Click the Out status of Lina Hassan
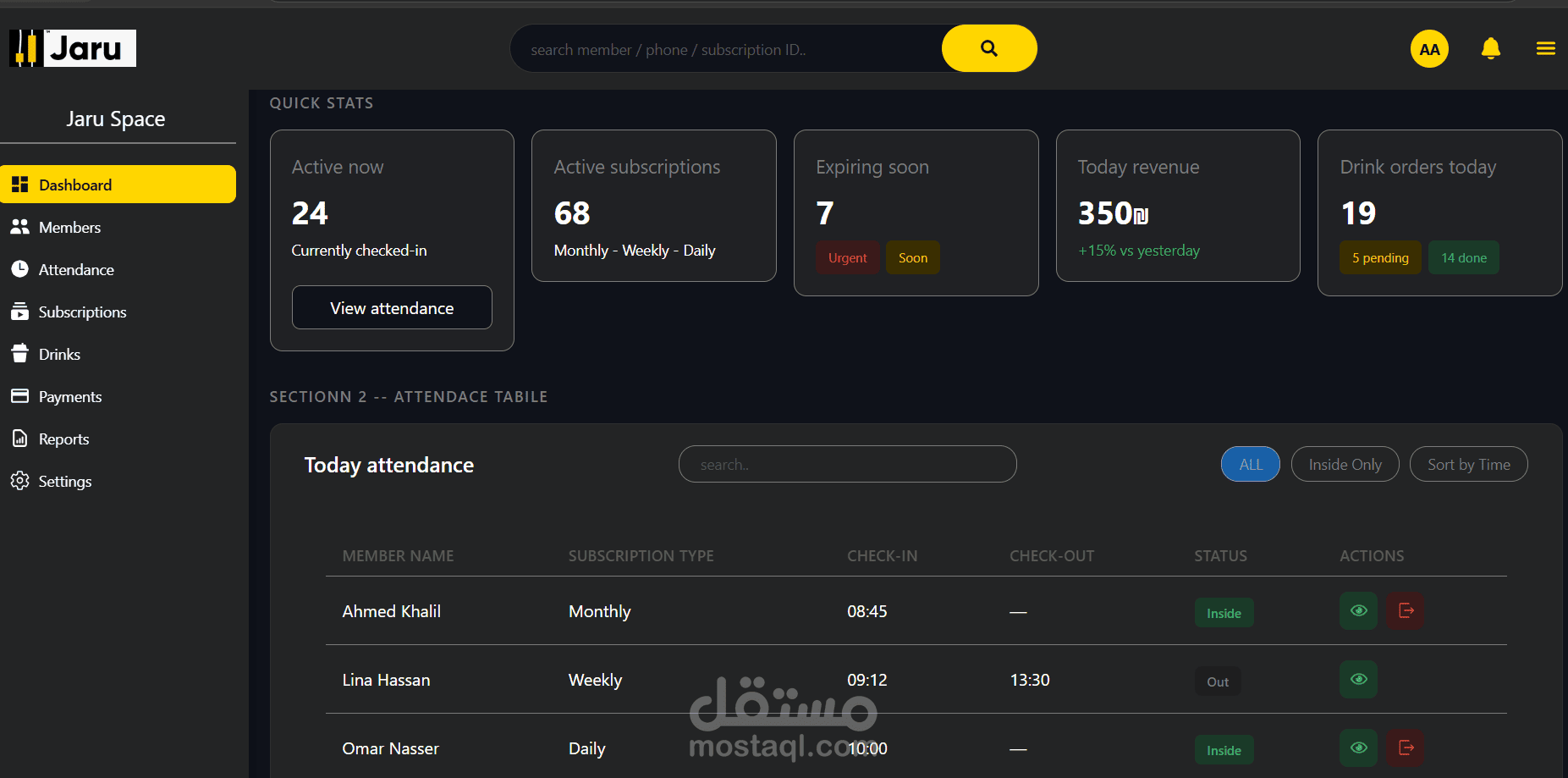 1218,681
